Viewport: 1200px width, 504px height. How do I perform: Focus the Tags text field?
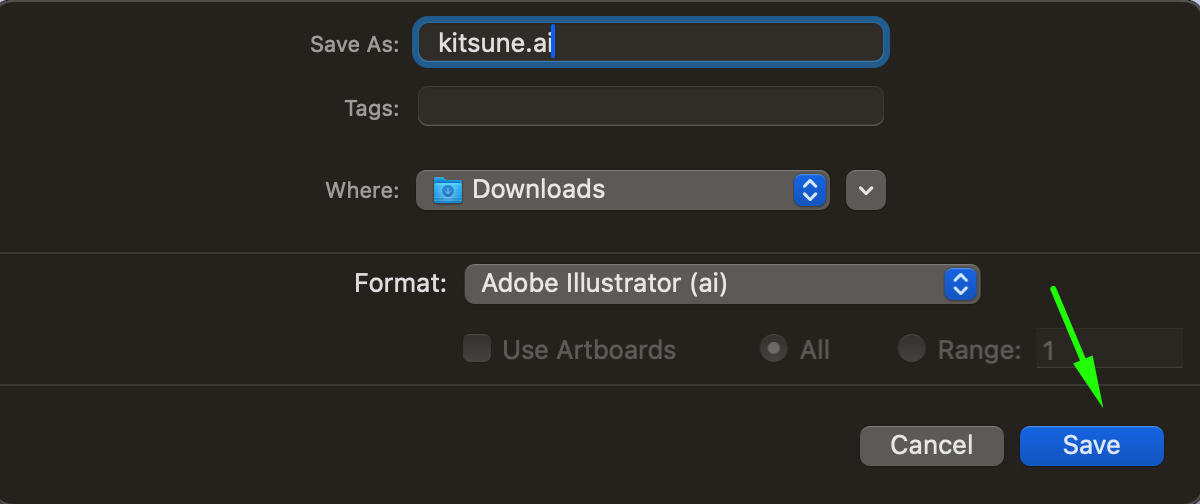point(650,107)
